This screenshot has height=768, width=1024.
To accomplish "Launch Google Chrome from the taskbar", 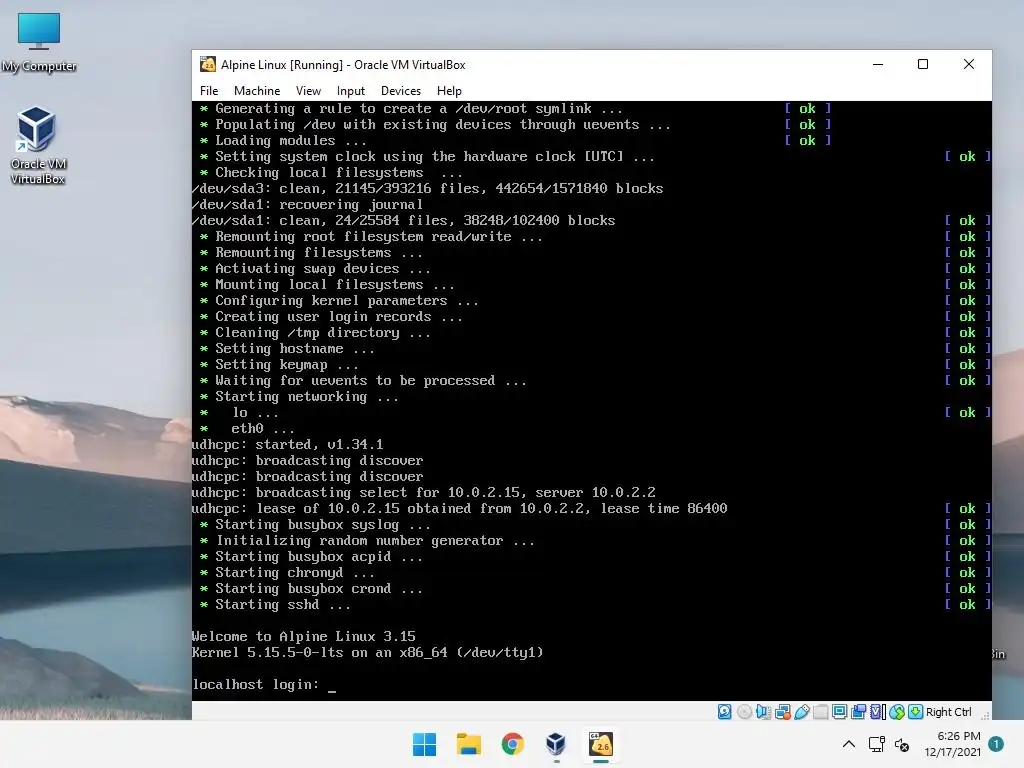I will [x=513, y=744].
